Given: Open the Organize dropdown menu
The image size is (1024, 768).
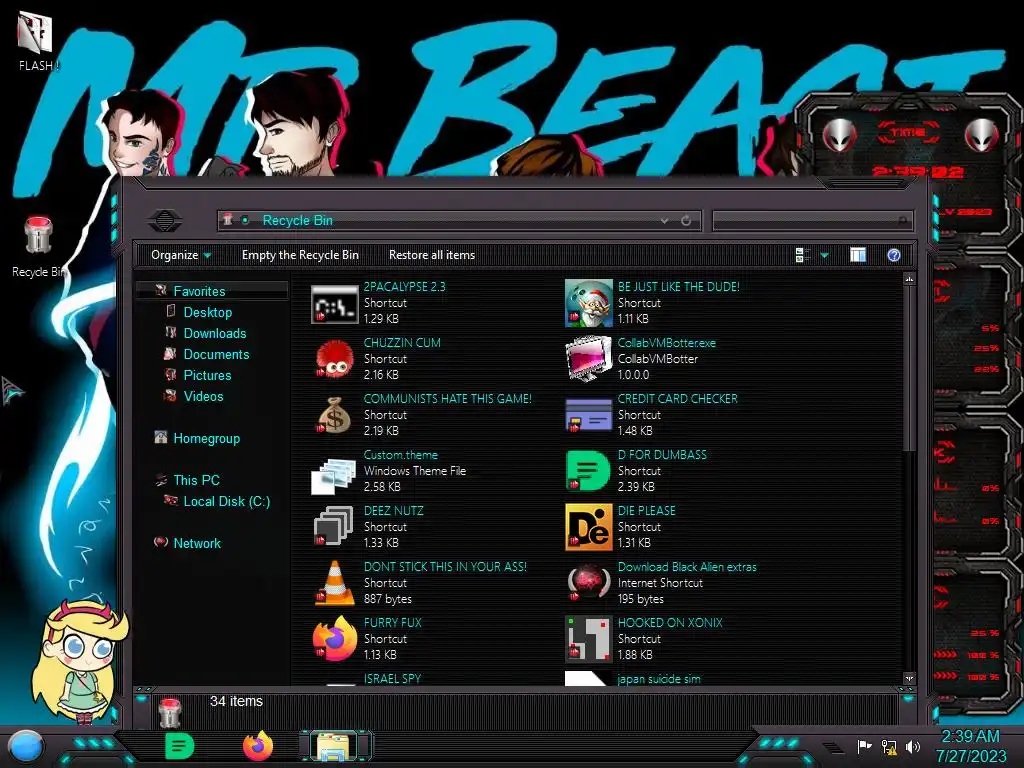Looking at the screenshot, I should (x=181, y=255).
